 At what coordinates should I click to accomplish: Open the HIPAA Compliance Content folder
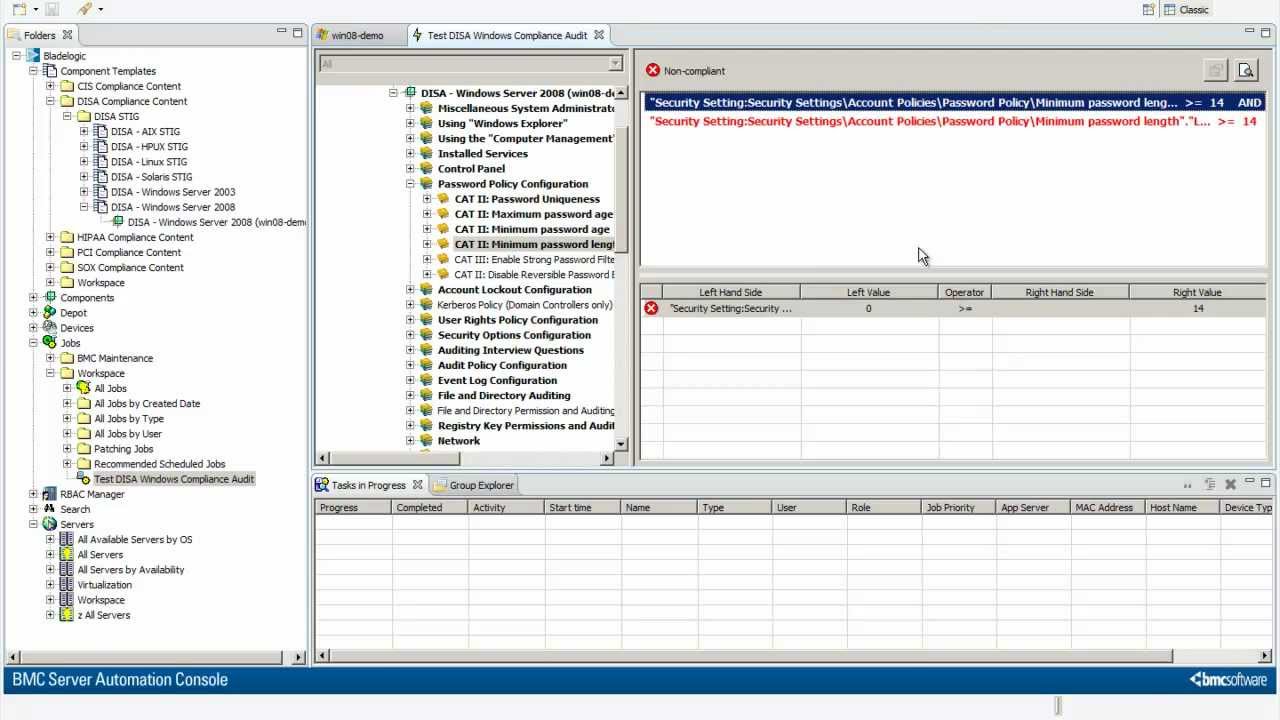(135, 237)
